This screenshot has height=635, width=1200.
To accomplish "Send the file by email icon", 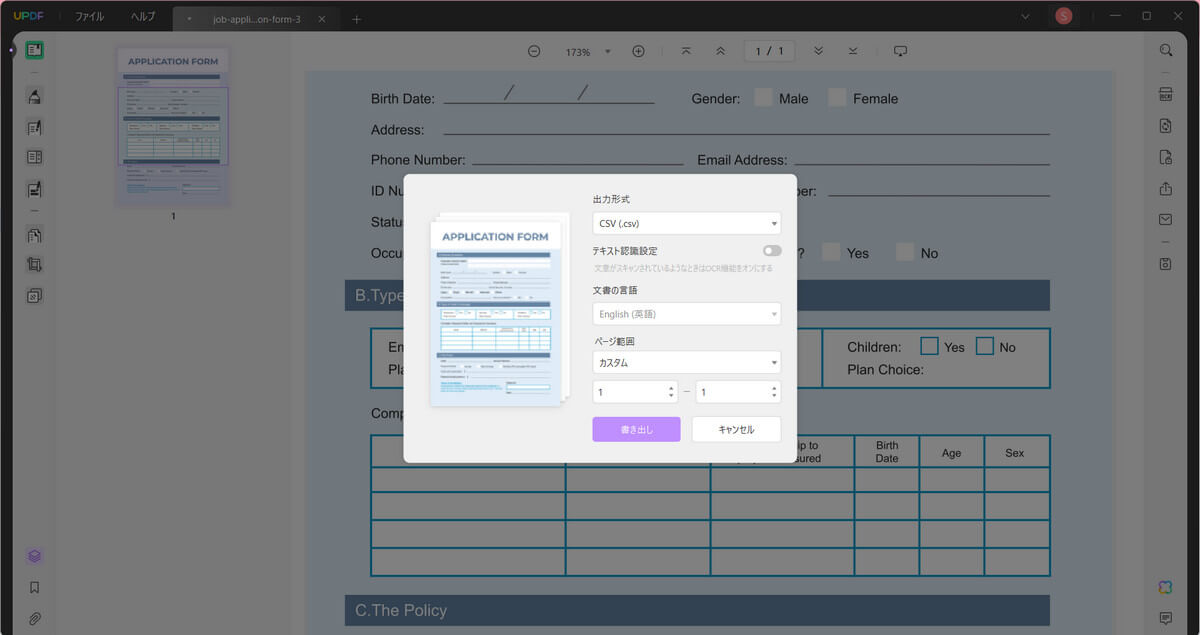I will 1165,219.
